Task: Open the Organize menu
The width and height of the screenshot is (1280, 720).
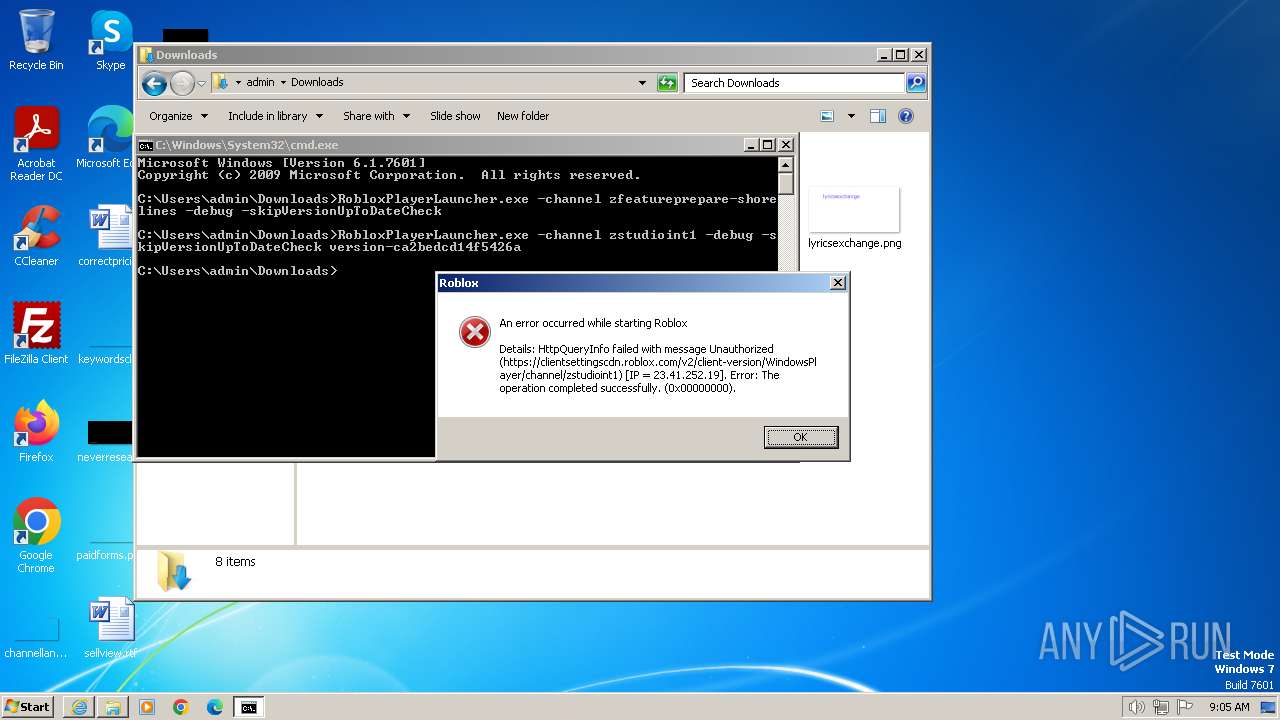Action: [179, 116]
